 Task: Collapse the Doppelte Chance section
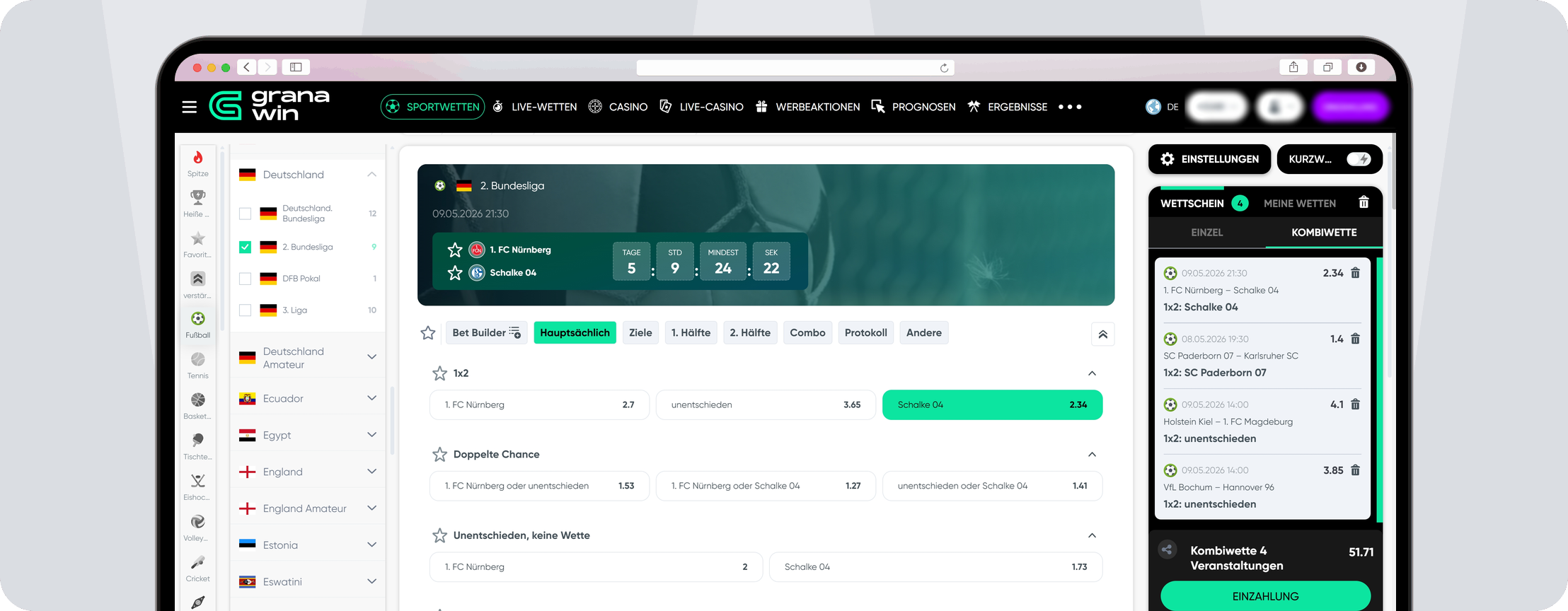(1092, 454)
